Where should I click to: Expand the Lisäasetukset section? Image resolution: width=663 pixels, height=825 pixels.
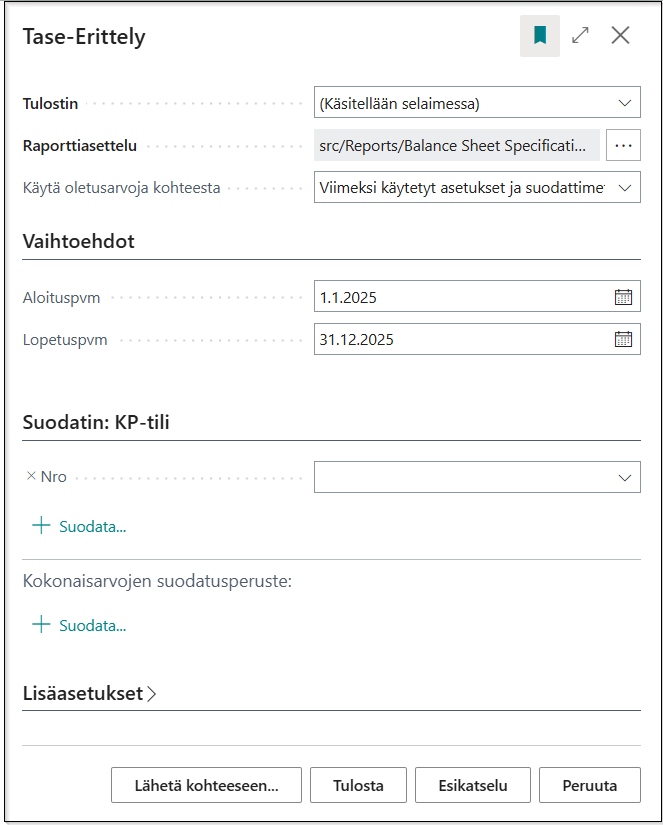click(89, 693)
